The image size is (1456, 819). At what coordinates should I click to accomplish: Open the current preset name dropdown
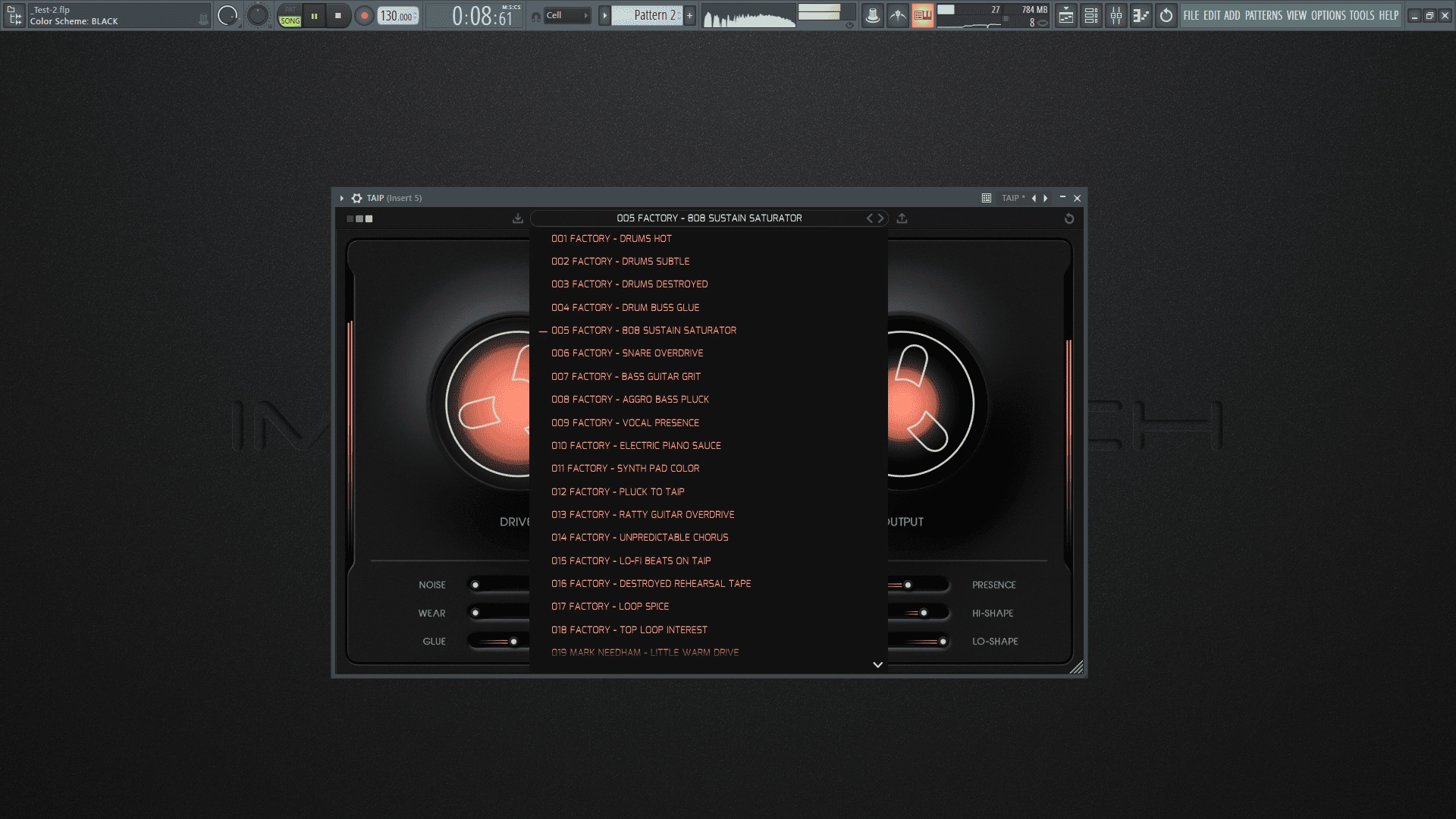(x=709, y=218)
